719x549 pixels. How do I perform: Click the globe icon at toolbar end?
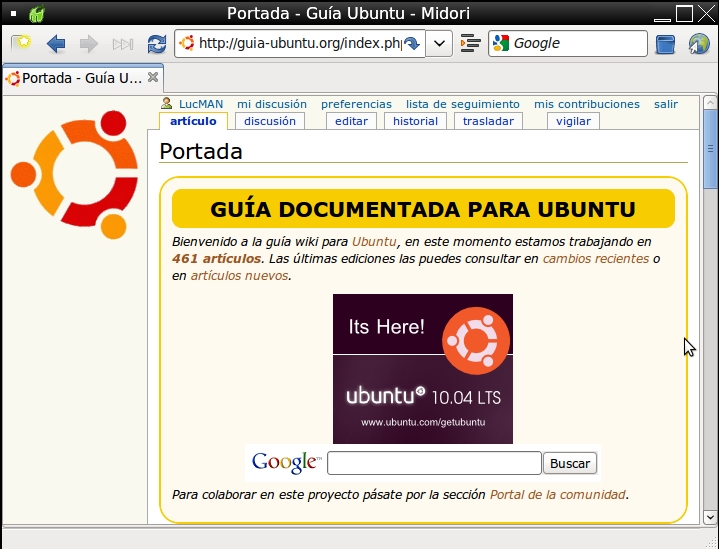(x=699, y=44)
